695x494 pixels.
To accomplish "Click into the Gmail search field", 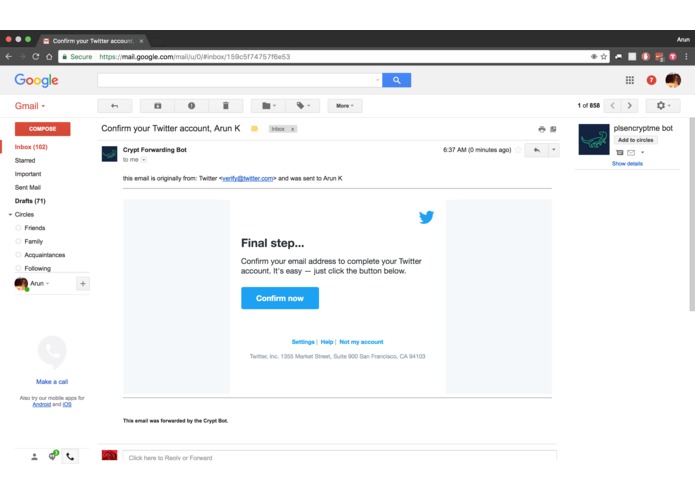I will point(235,80).
